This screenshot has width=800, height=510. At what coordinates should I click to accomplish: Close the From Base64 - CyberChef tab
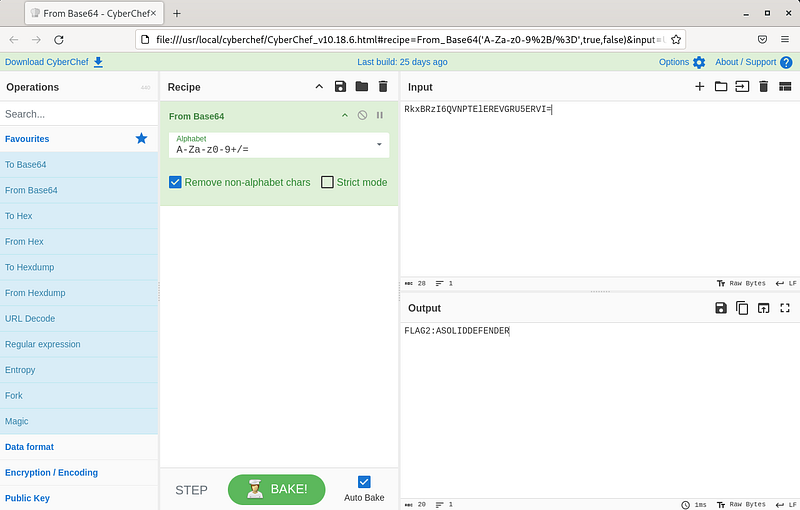[x=153, y=13]
